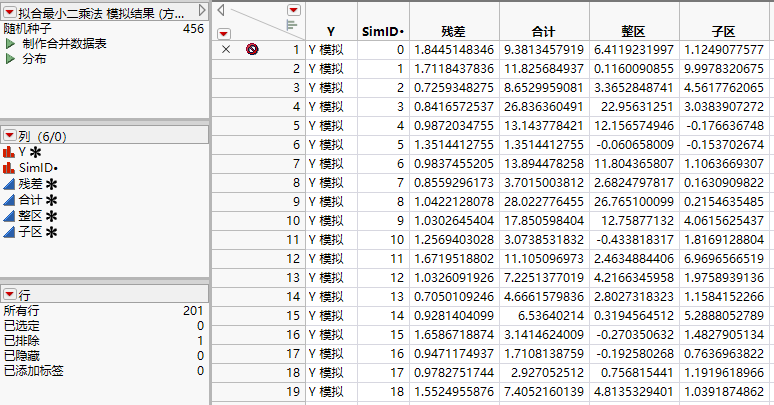
Task: Click the 已排除 rows entry
Action: point(104,341)
